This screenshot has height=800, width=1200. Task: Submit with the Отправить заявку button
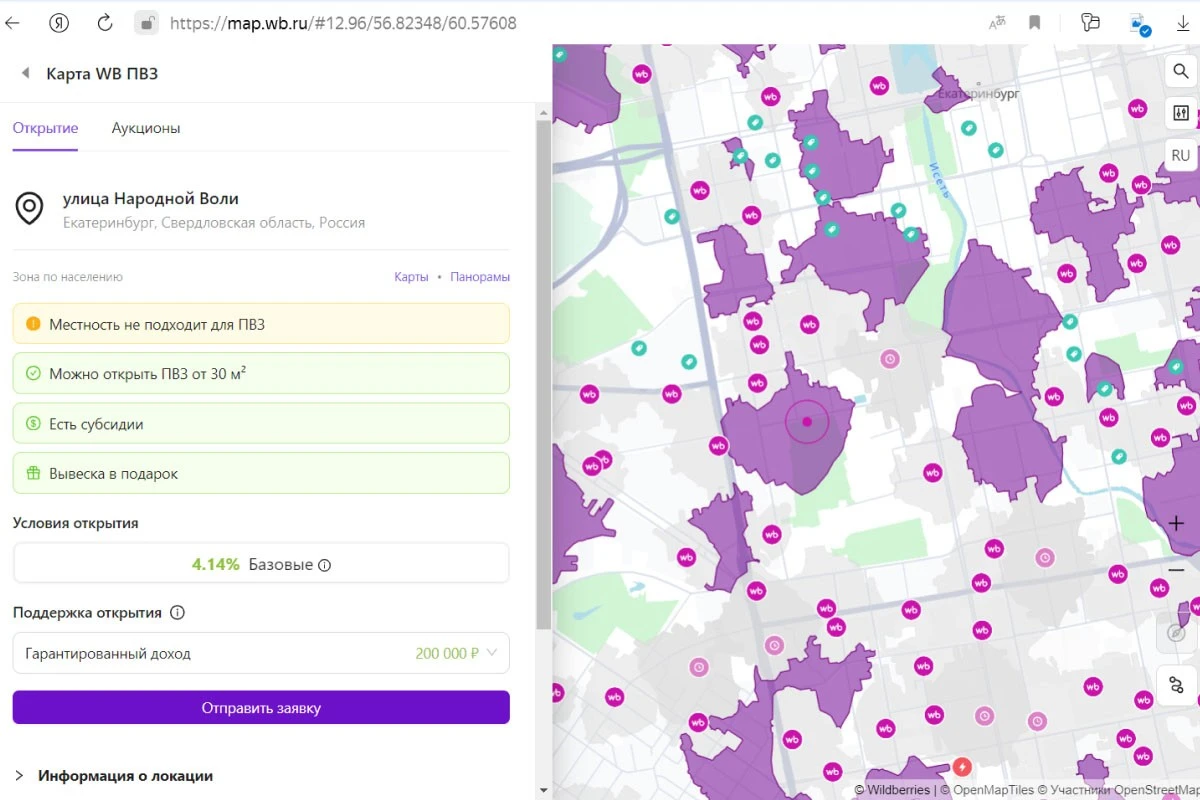(261, 707)
